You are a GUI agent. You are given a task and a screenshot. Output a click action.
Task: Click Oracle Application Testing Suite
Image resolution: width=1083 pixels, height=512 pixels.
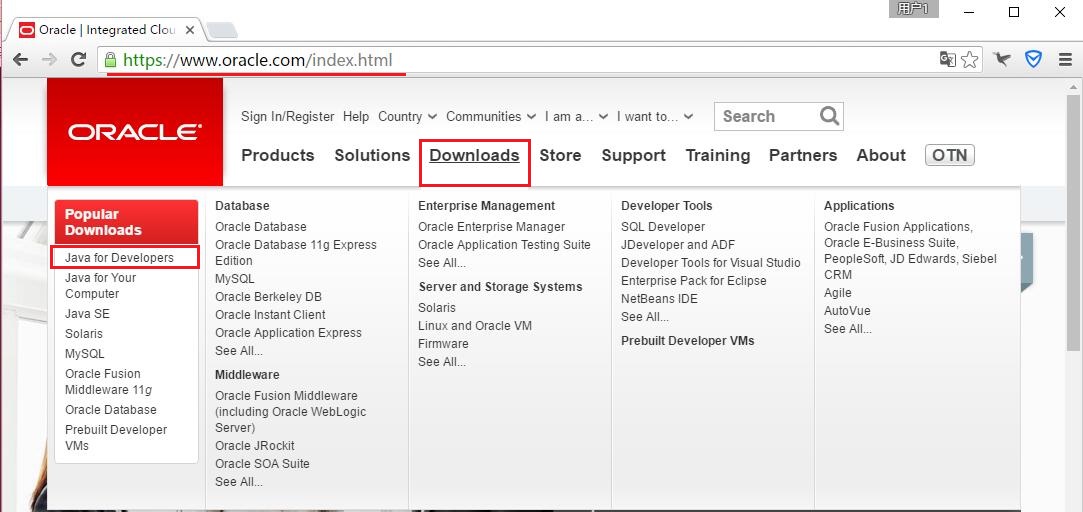pyautogui.click(x=504, y=245)
